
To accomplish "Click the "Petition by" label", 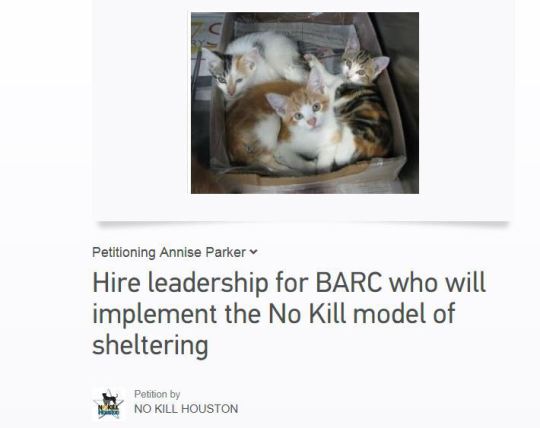I will [157, 394].
